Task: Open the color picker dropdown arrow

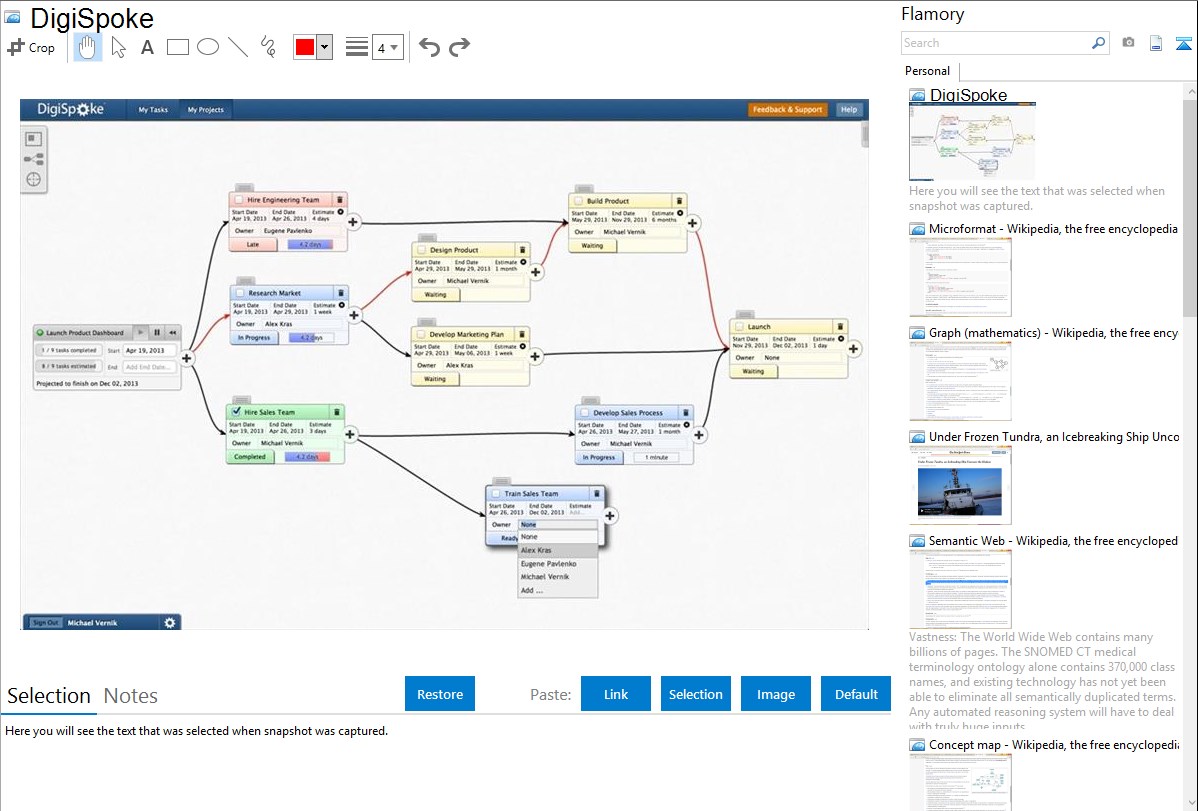Action: (325, 47)
